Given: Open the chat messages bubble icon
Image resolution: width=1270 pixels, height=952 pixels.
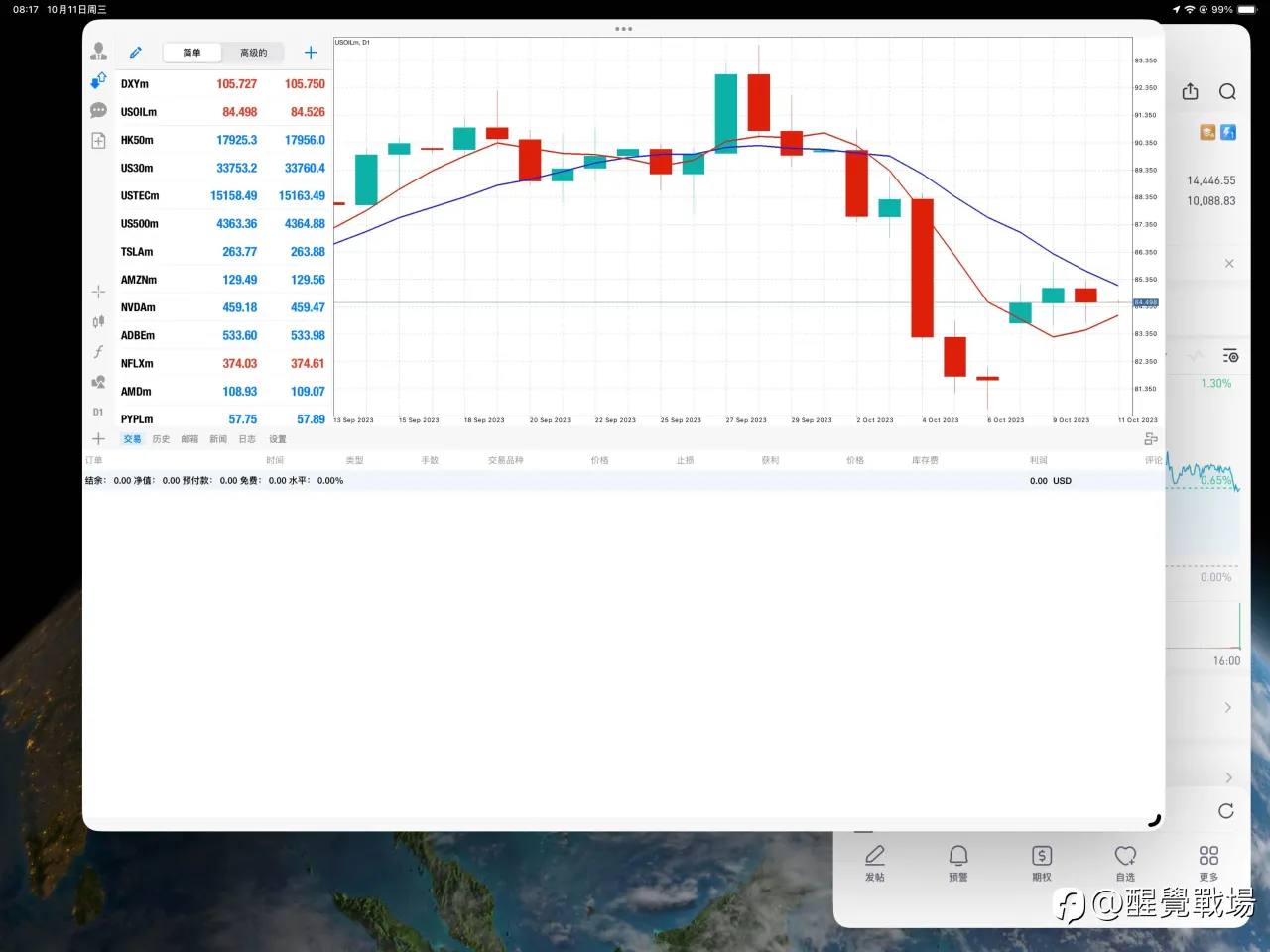Looking at the screenshot, I should [x=98, y=110].
